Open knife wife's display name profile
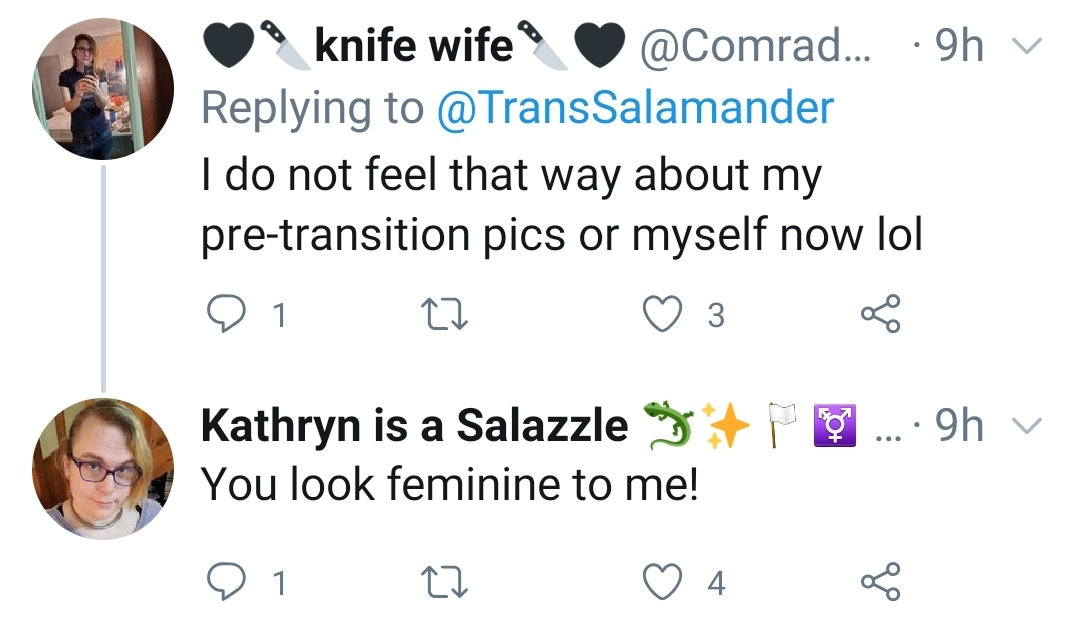 (x=414, y=45)
